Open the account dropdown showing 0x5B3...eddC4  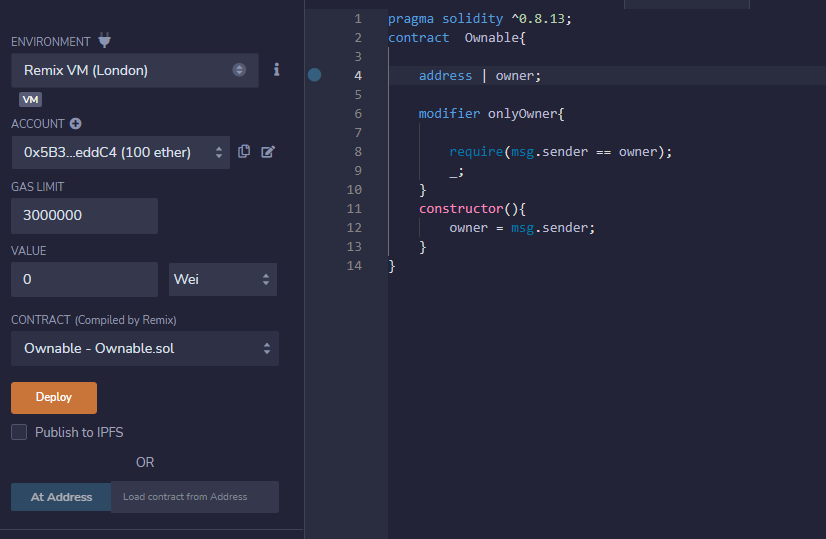pos(121,152)
